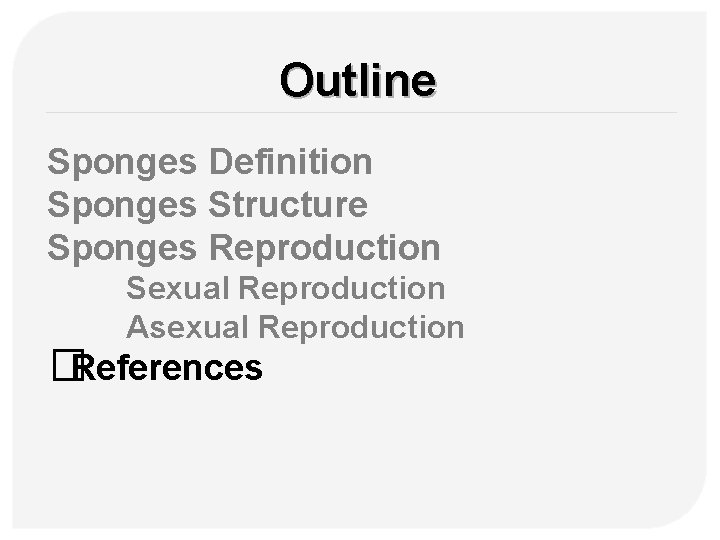Screen dimensions: 720x540
Task: Open the Asexual Reproduction sub-item
Action: click(x=295, y=327)
